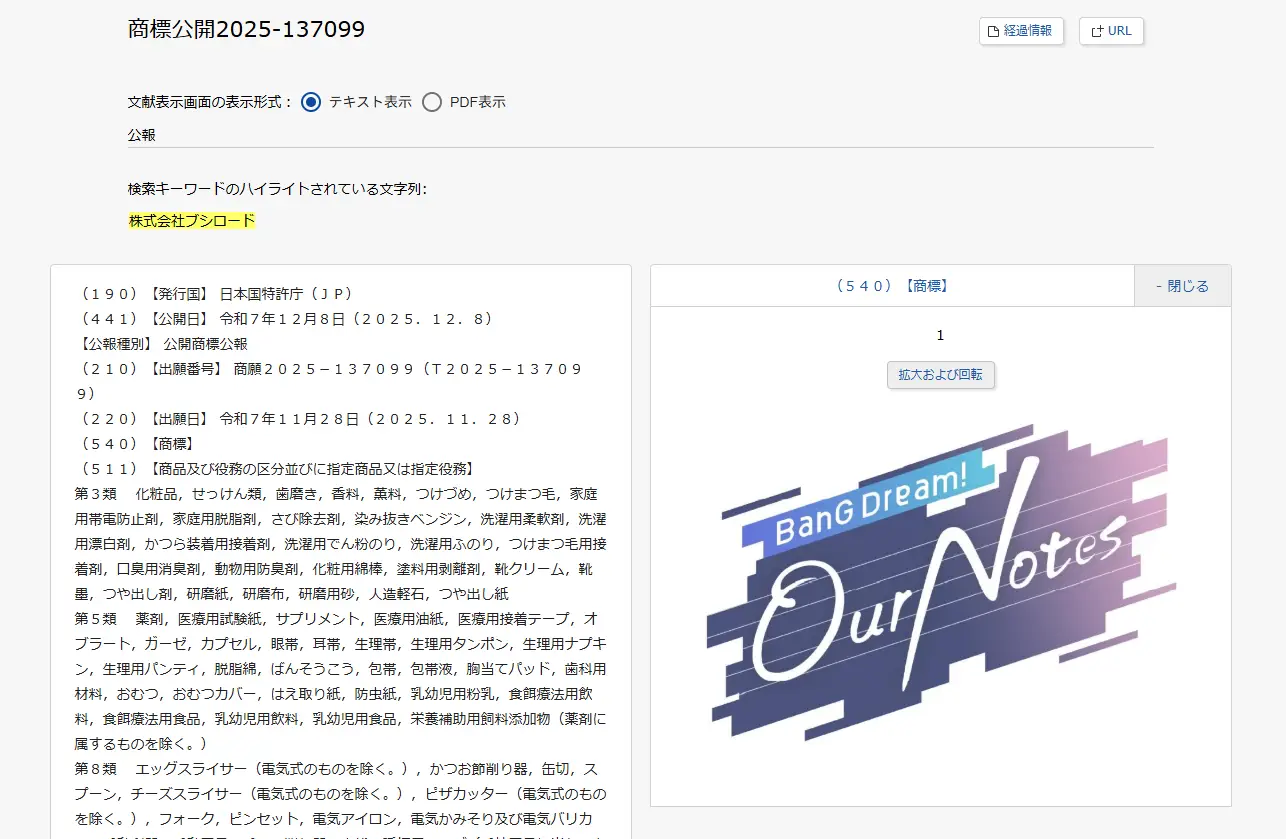Click the 商標公開2025-137099 page title
Screen dimensions: 1286x839
click(246, 29)
